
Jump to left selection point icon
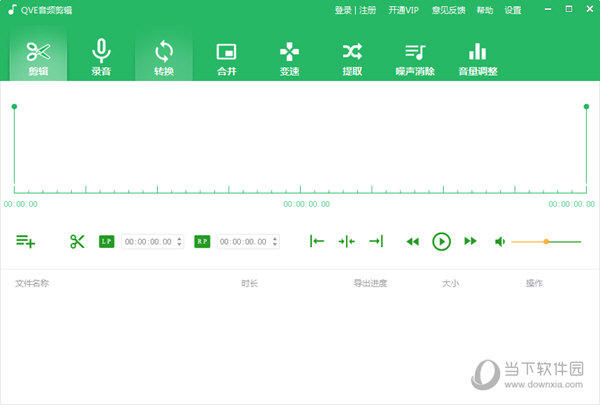click(x=317, y=241)
